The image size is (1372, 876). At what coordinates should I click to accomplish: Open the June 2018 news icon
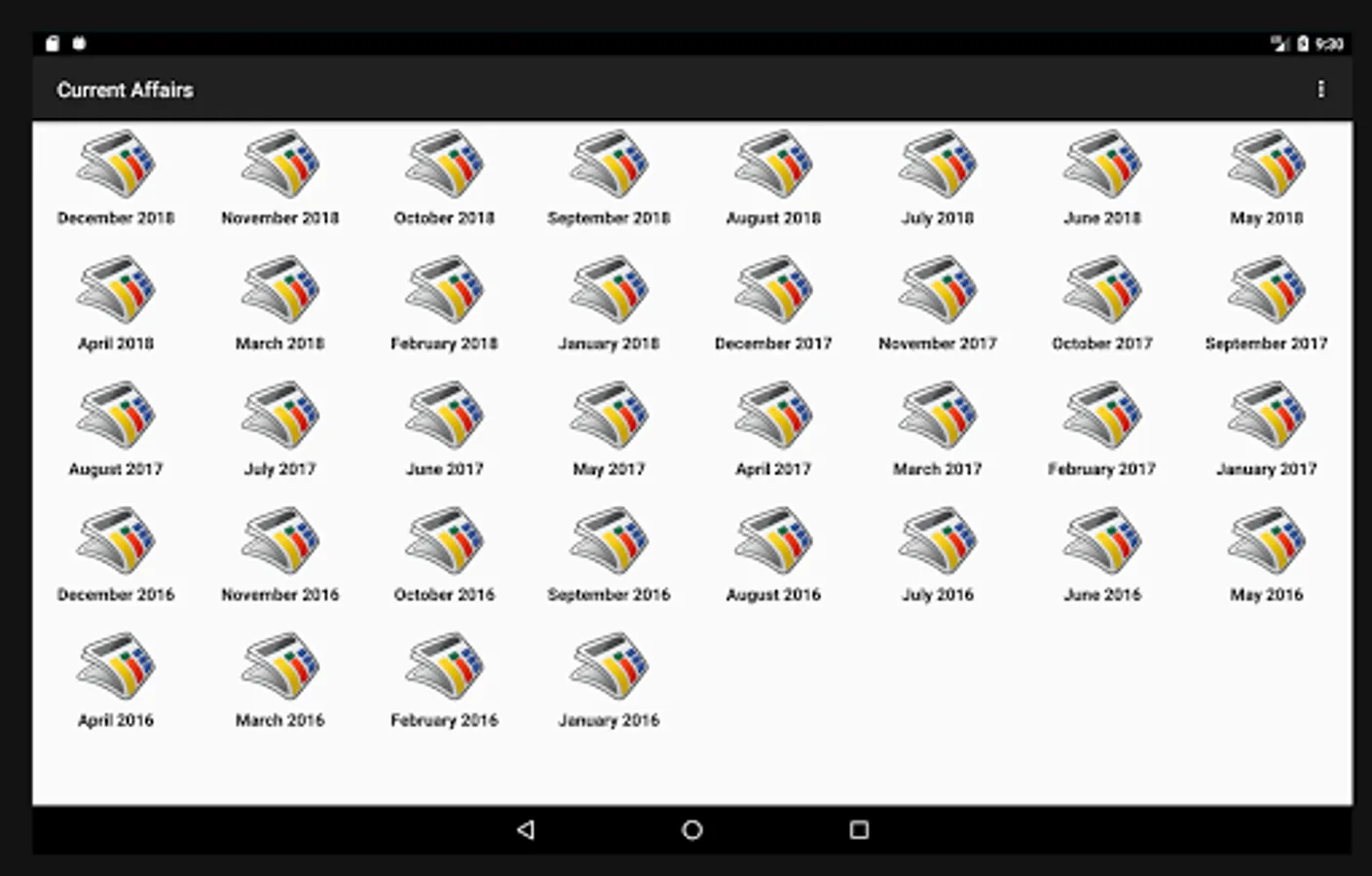(x=1102, y=164)
